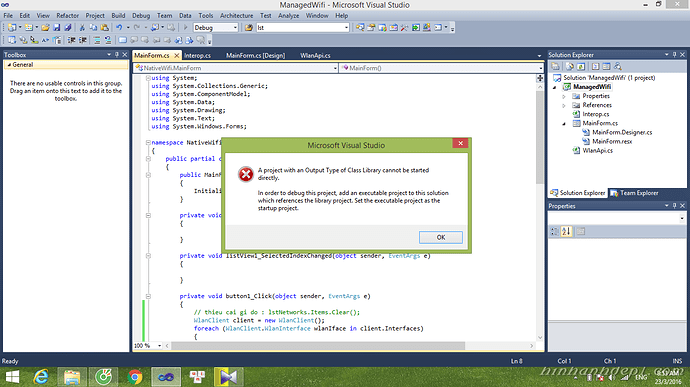Toggle auto-hide pin on the Toolbox panel
Image resolution: width=690 pixels, height=387 pixels.
[x=117, y=55]
